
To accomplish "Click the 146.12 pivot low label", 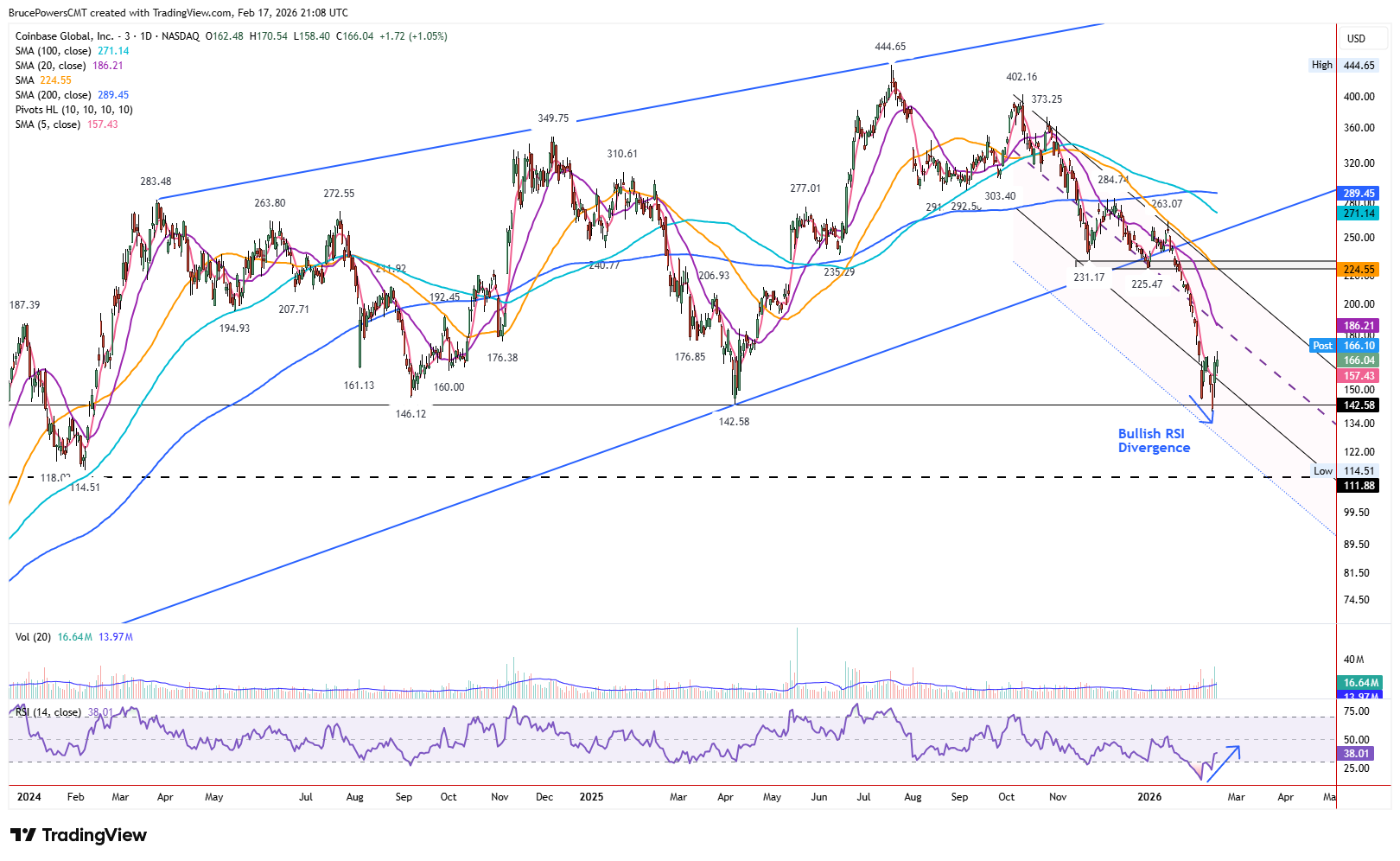I will tap(410, 414).
